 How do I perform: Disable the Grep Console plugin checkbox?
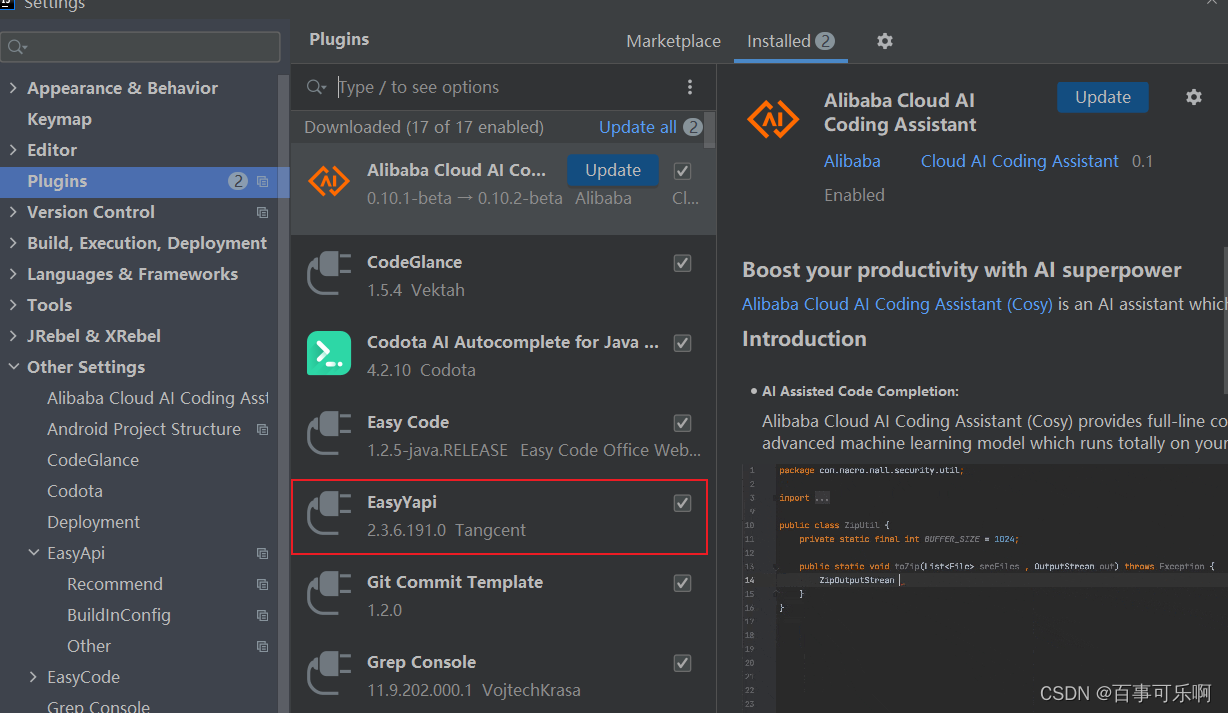tap(682, 663)
